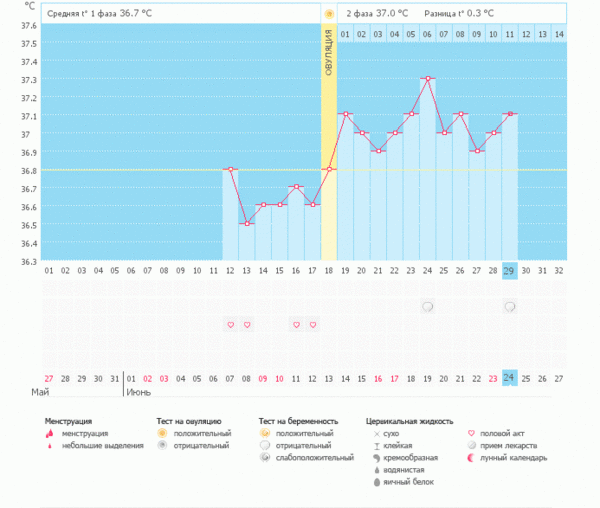Select the highlighted calendar date 24

tap(509, 378)
